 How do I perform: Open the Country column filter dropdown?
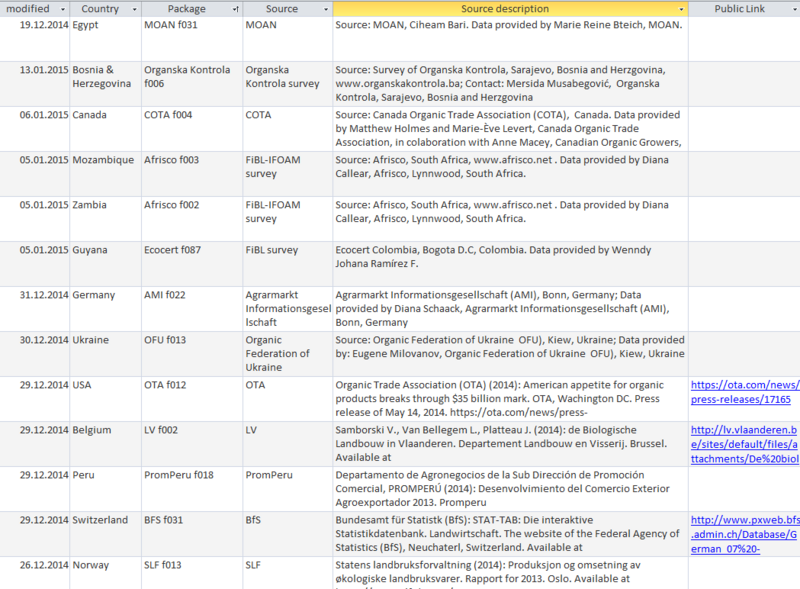[x=134, y=9]
